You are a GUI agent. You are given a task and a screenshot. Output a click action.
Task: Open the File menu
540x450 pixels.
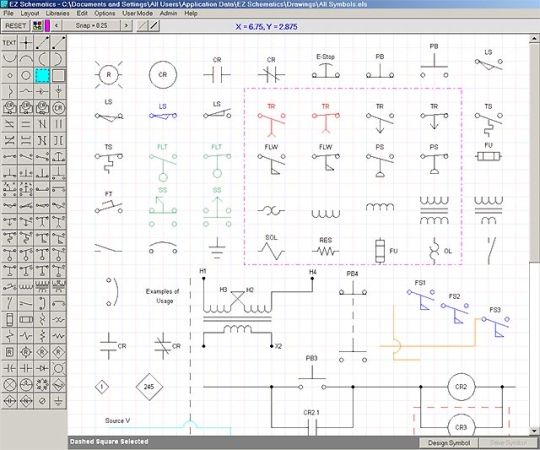click(8, 13)
